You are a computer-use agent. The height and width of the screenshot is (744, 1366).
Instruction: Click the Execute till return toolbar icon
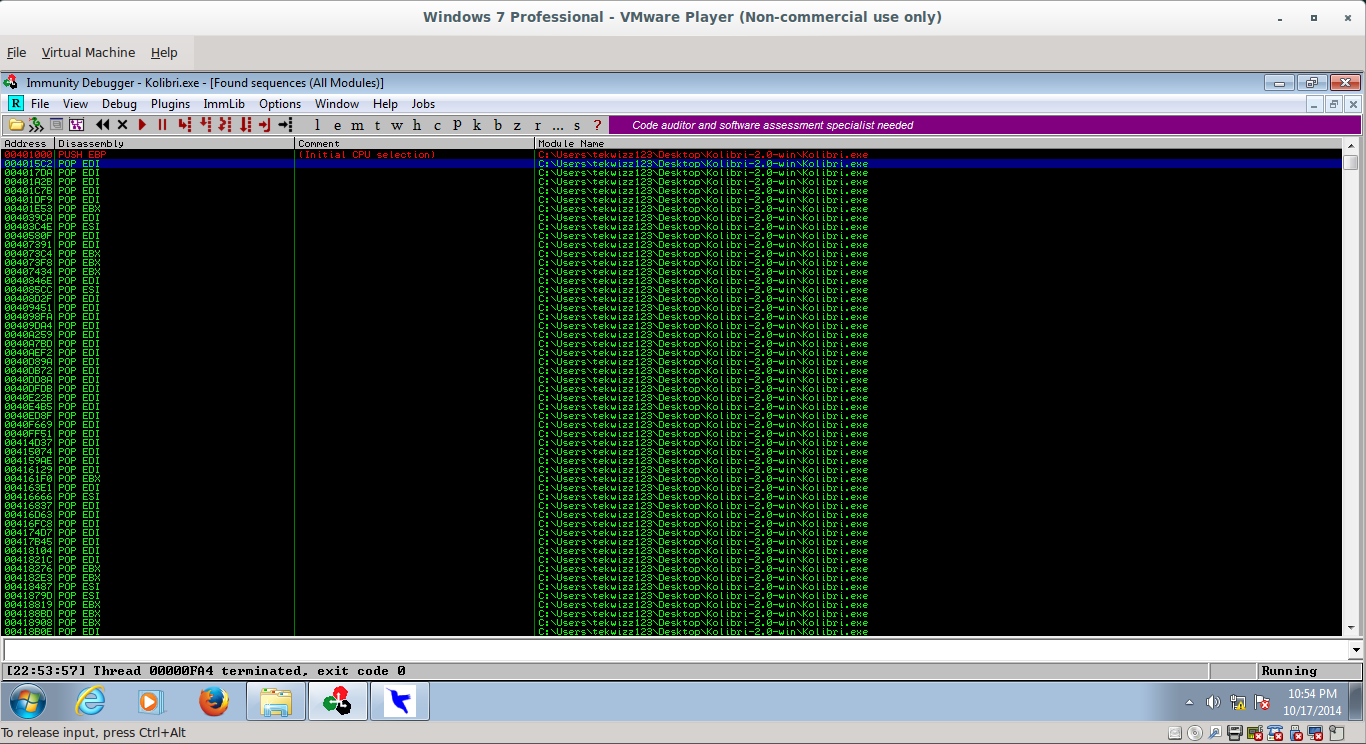coord(264,125)
